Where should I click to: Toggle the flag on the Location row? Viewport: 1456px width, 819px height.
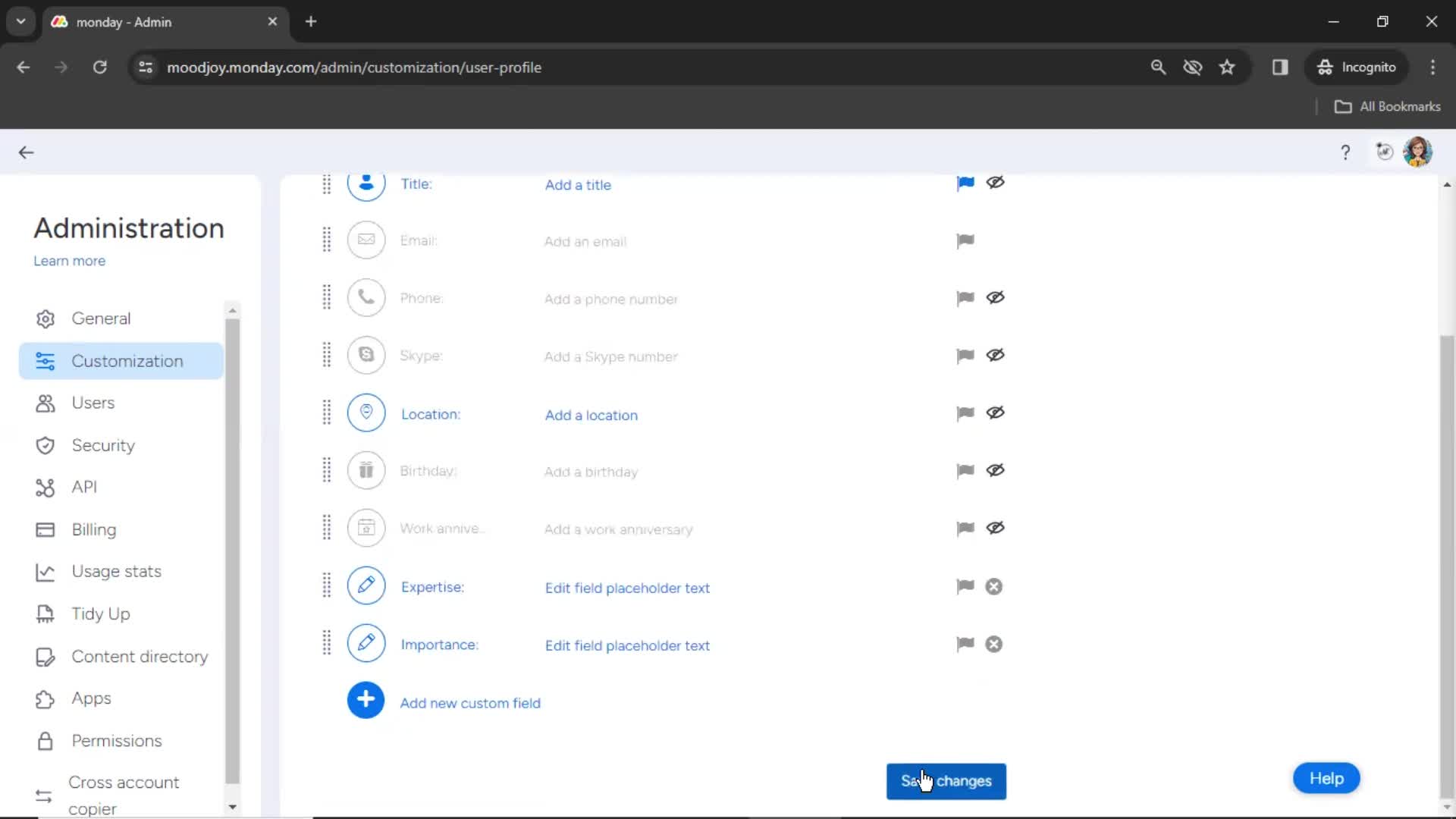[x=965, y=413]
